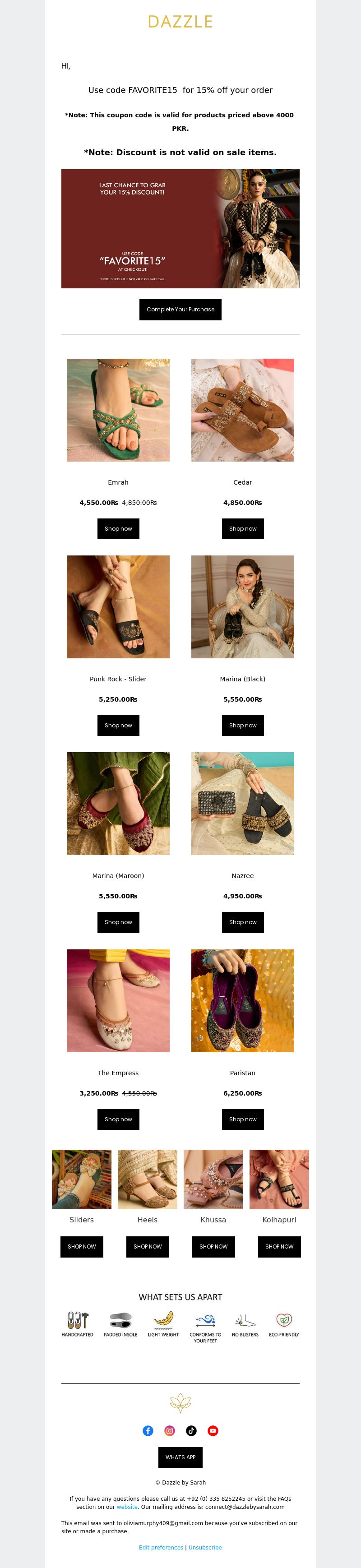Click the Padded Insole feature icon
This screenshot has height=1568, width=361.
pos(120,1320)
